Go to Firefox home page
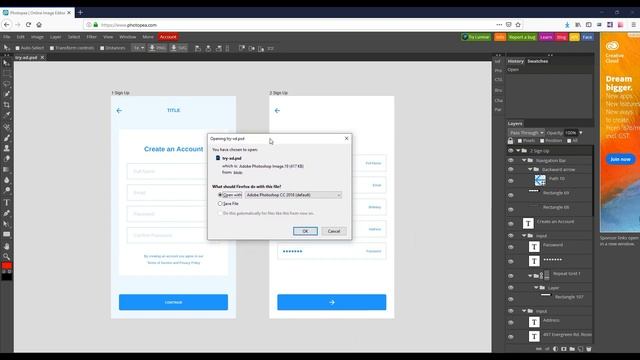Screen dimensions: 640x360 [39, 24]
